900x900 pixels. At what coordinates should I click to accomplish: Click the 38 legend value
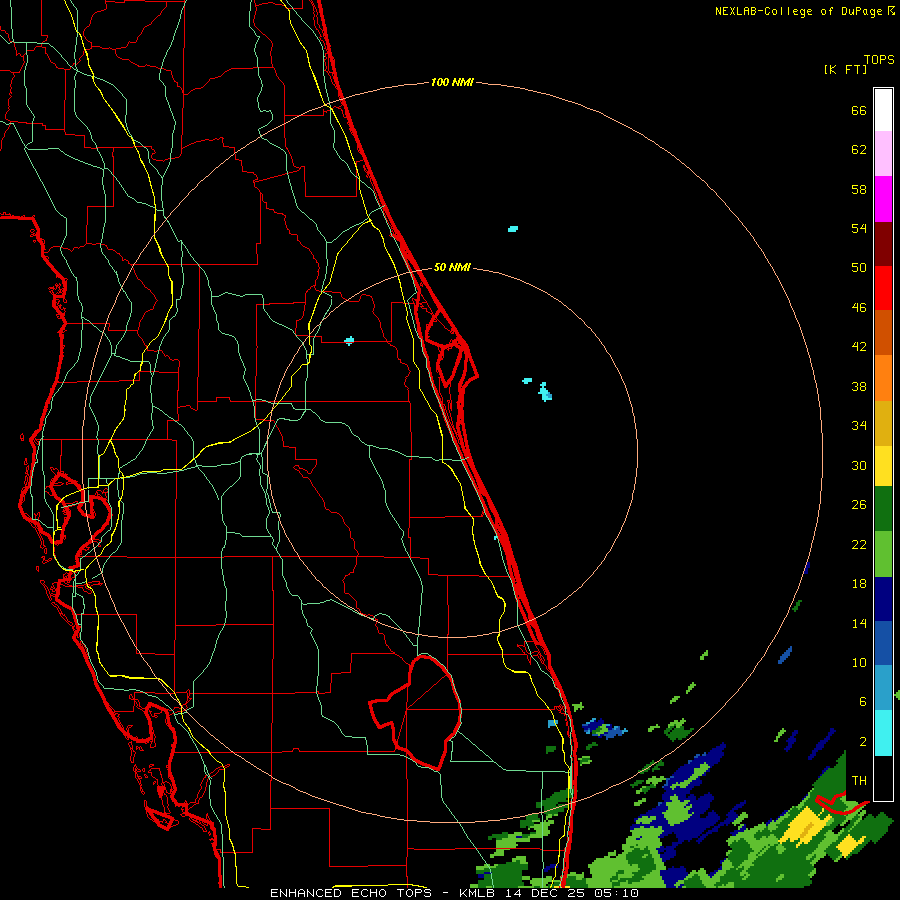(x=859, y=386)
